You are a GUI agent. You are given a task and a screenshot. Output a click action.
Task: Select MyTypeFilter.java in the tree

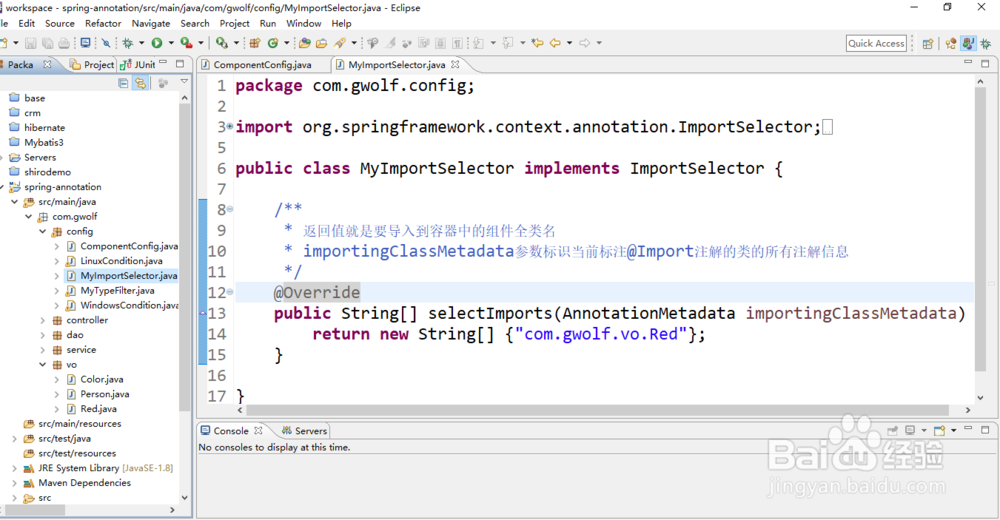click(x=117, y=290)
